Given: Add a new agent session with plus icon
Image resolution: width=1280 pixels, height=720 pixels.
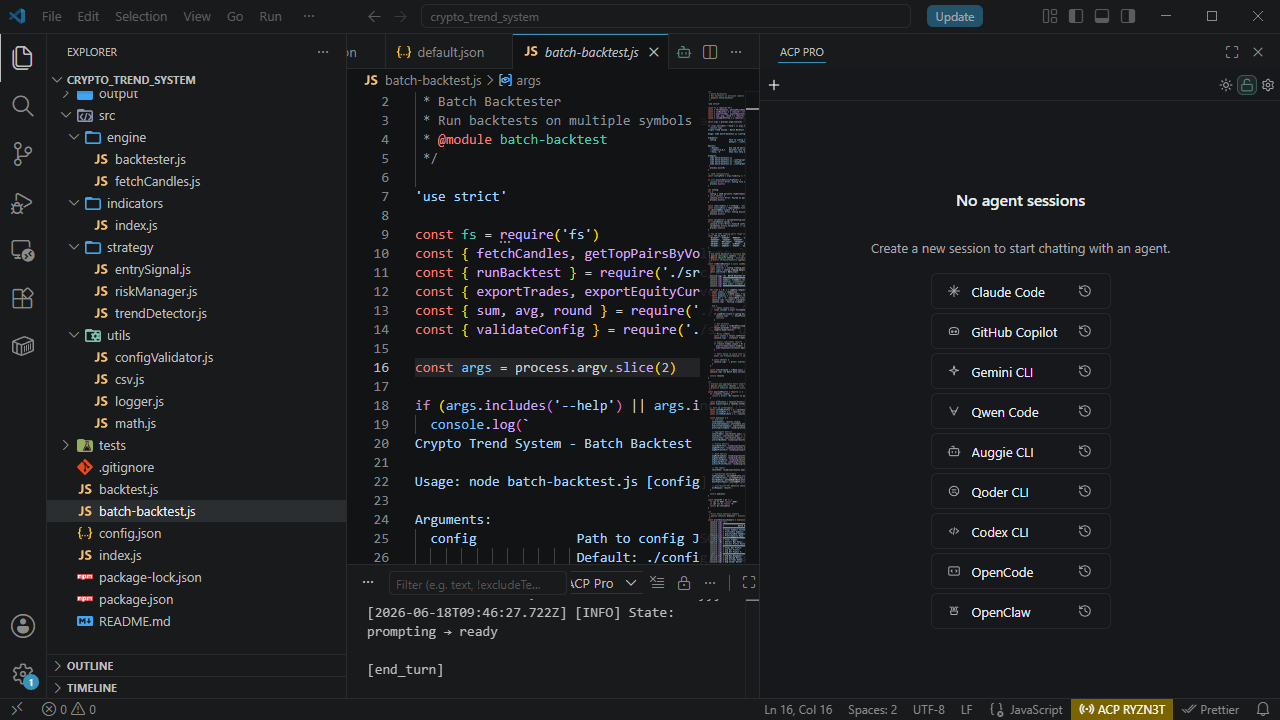Looking at the screenshot, I should point(773,85).
